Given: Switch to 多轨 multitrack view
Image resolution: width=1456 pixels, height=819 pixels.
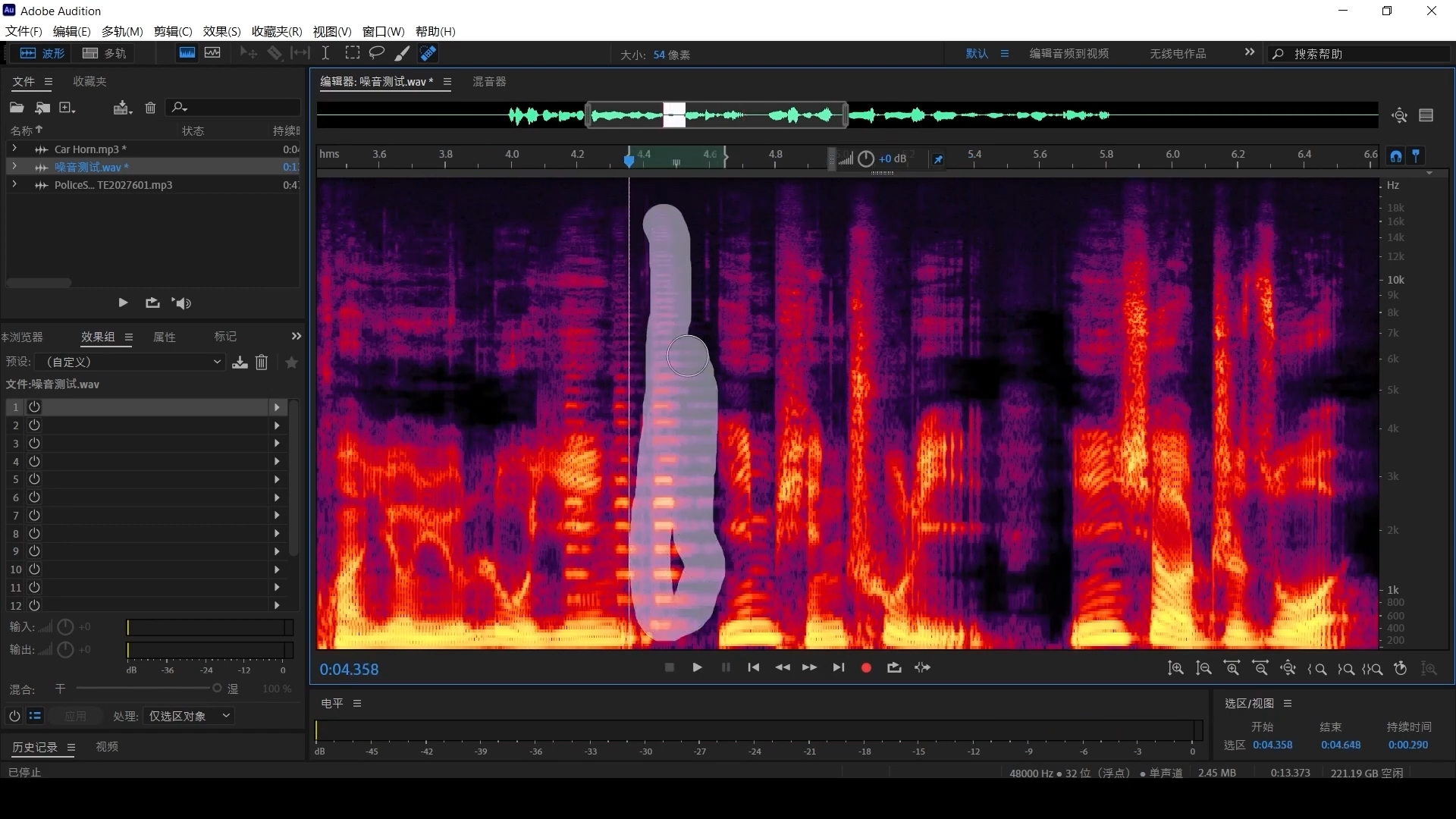Looking at the screenshot, I should pyautogui.click(x=105, y=53).
